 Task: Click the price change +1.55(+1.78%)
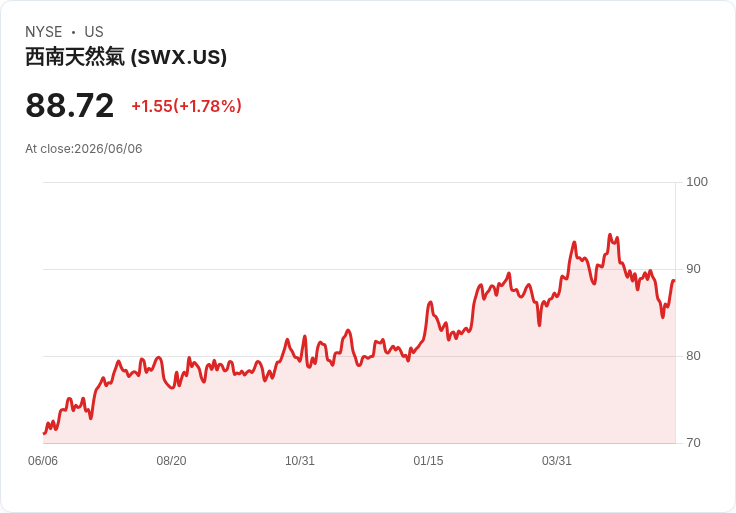[x=186, y=106]
